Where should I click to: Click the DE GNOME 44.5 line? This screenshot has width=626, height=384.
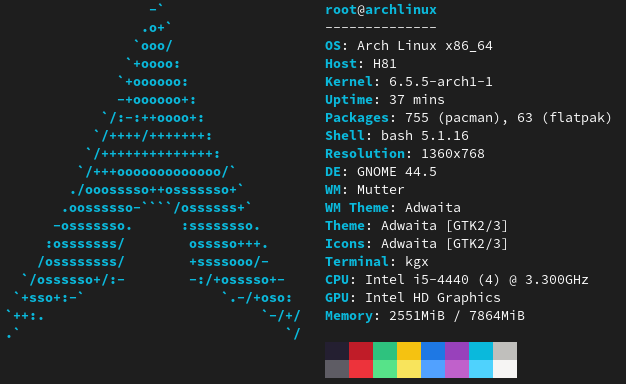381,172
